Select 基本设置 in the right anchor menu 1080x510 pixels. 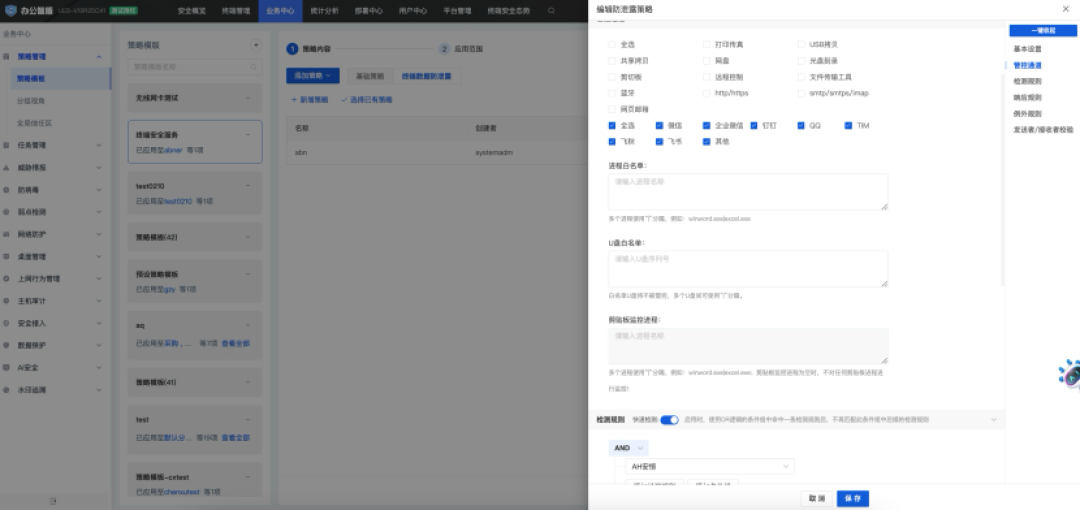(x=1027, y=48)
